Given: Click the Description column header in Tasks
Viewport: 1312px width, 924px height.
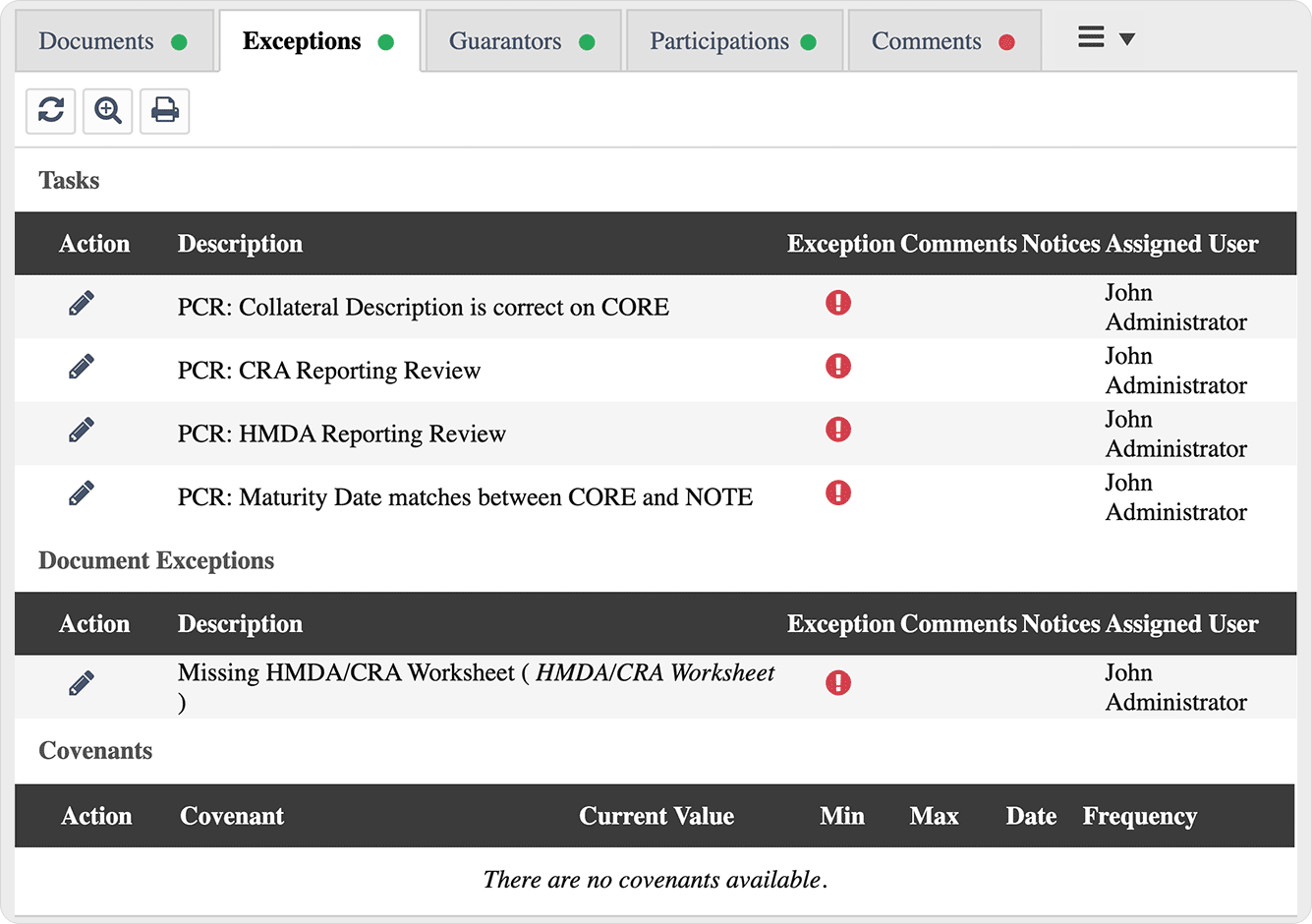Looking at the screenshot, I should (x=240, y=244).
